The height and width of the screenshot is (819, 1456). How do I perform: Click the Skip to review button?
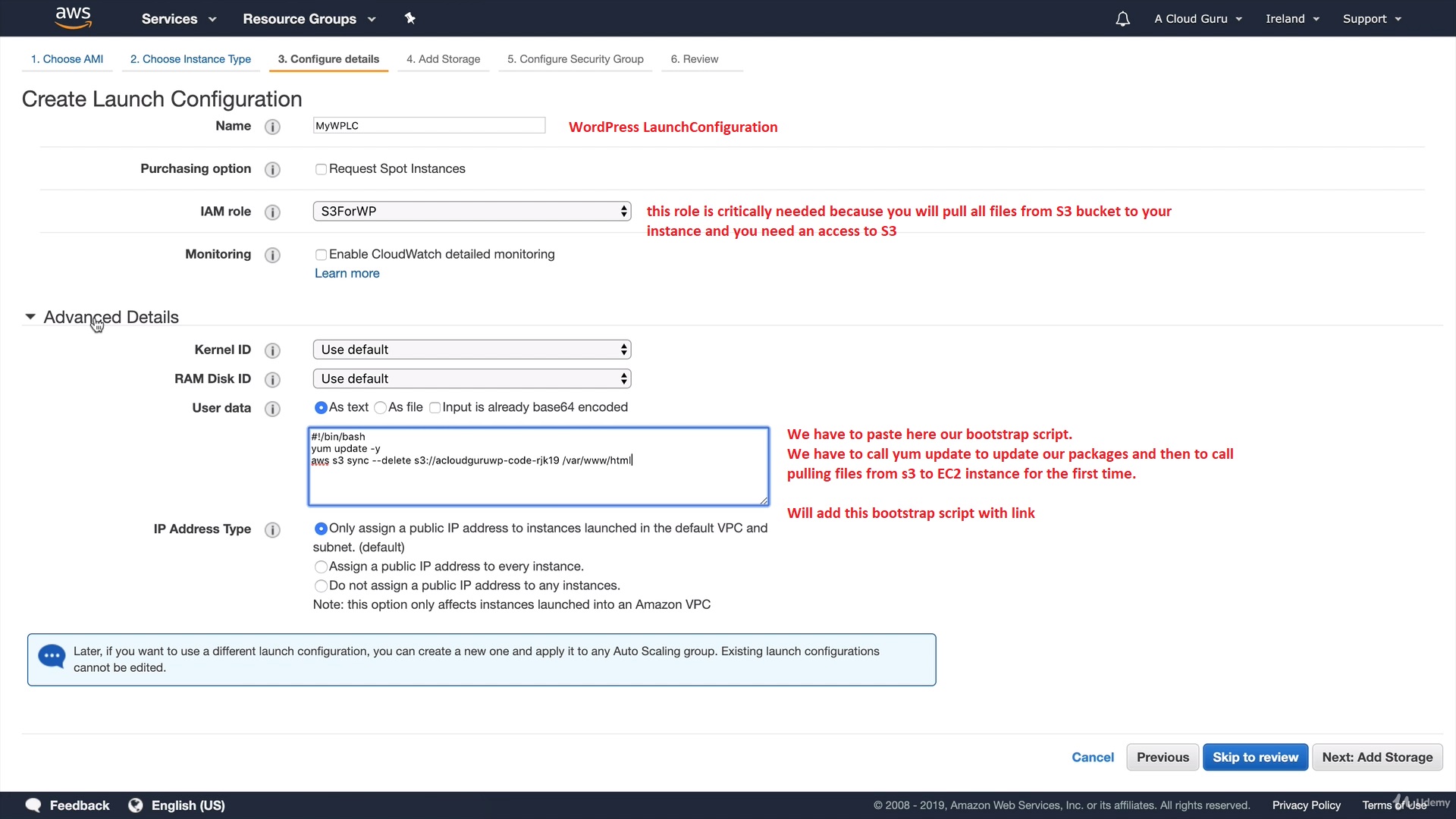(x=1255, y=757)
